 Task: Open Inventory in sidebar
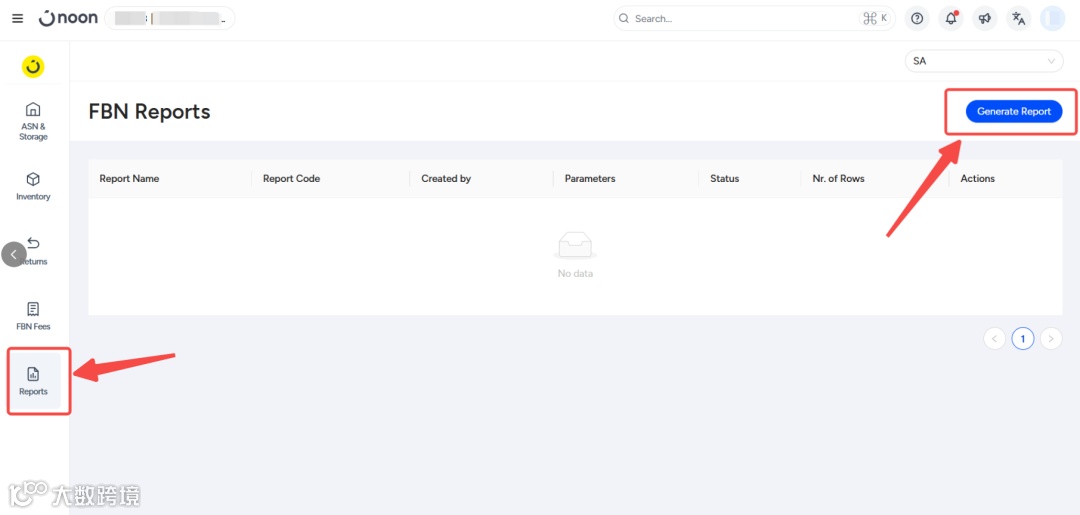pos(33,187)
